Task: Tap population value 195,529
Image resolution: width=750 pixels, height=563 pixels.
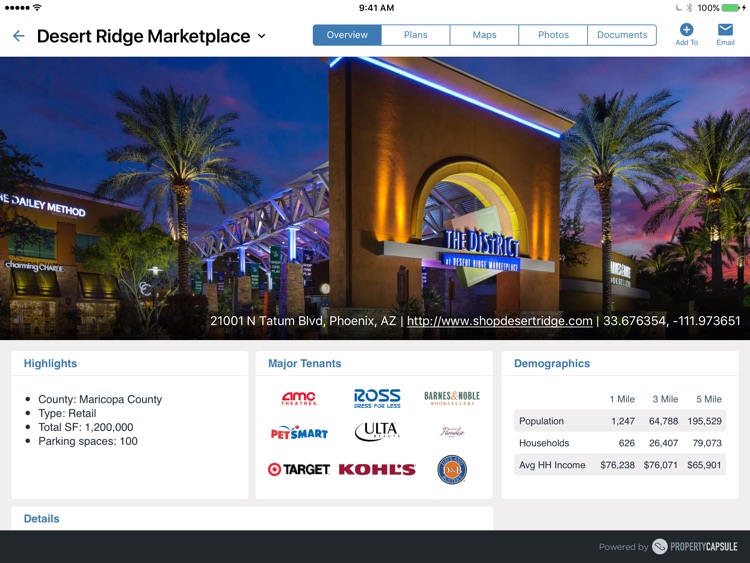Action: click(x=705, y=421)
